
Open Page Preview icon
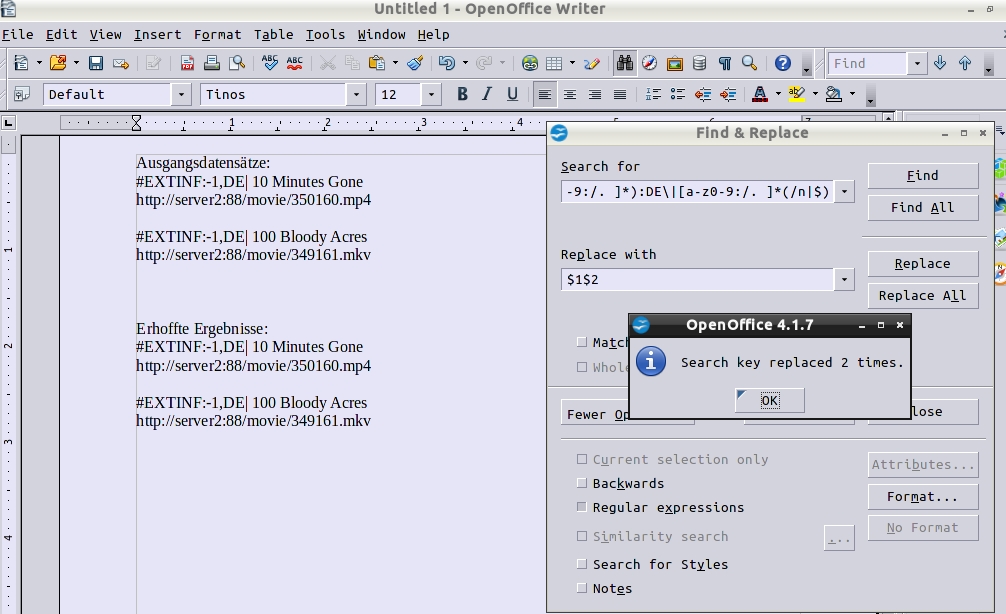237,63
